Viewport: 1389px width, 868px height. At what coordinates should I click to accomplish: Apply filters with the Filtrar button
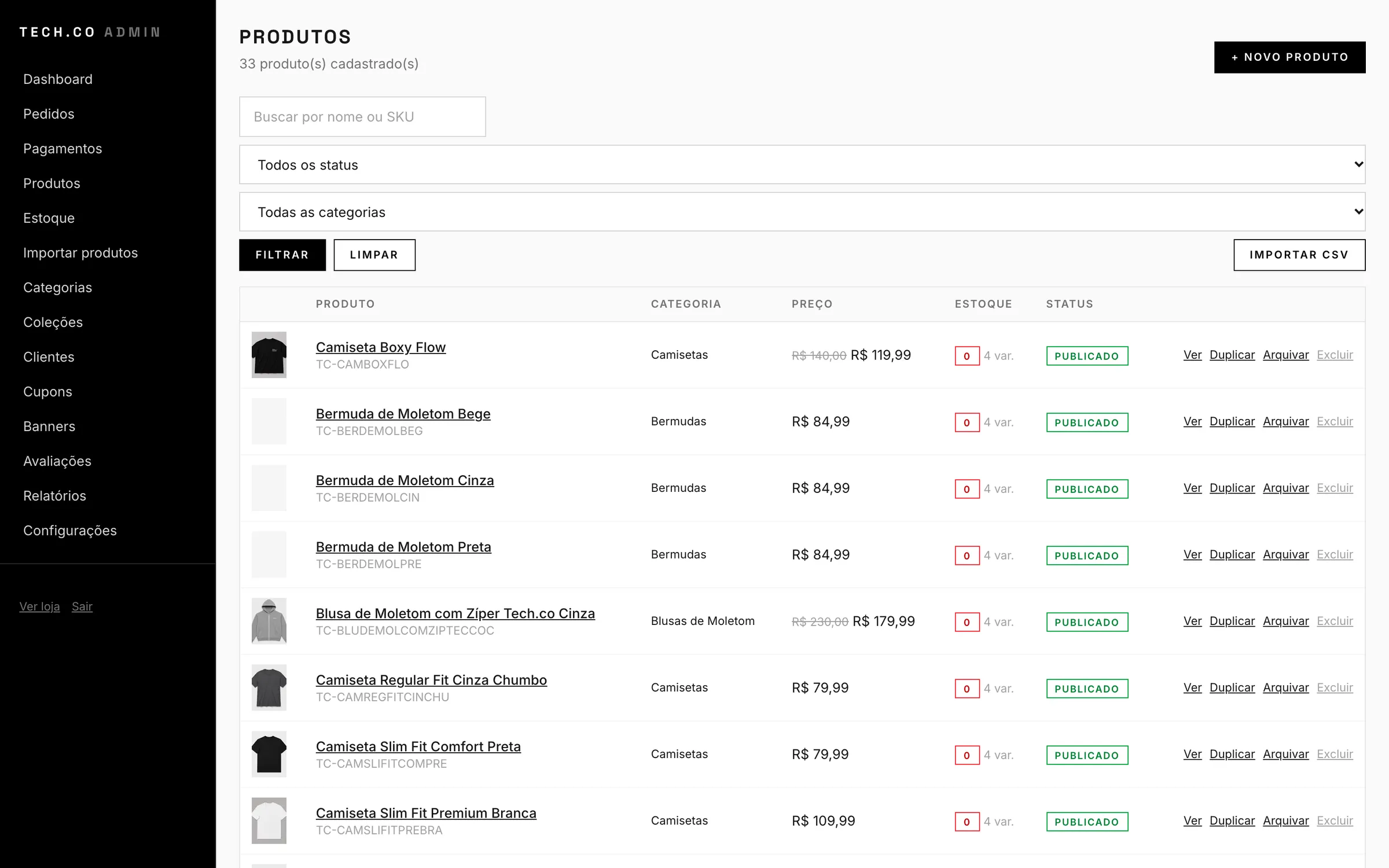(x=282, y=255)
